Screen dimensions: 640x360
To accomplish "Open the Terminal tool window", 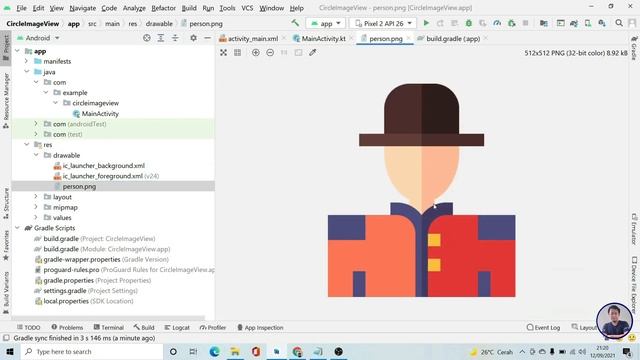I will (x=109, y=327).
